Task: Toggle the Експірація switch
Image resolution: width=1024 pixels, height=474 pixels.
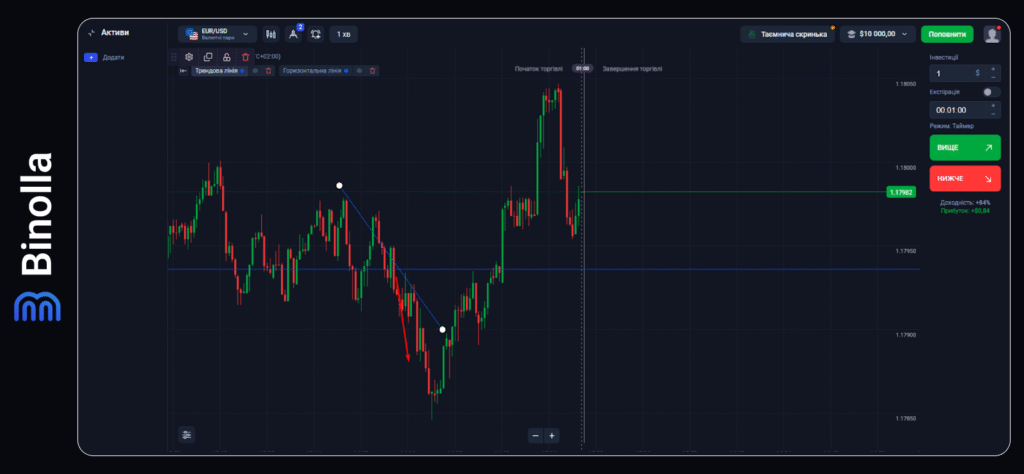Action: (x=990, y=91)
